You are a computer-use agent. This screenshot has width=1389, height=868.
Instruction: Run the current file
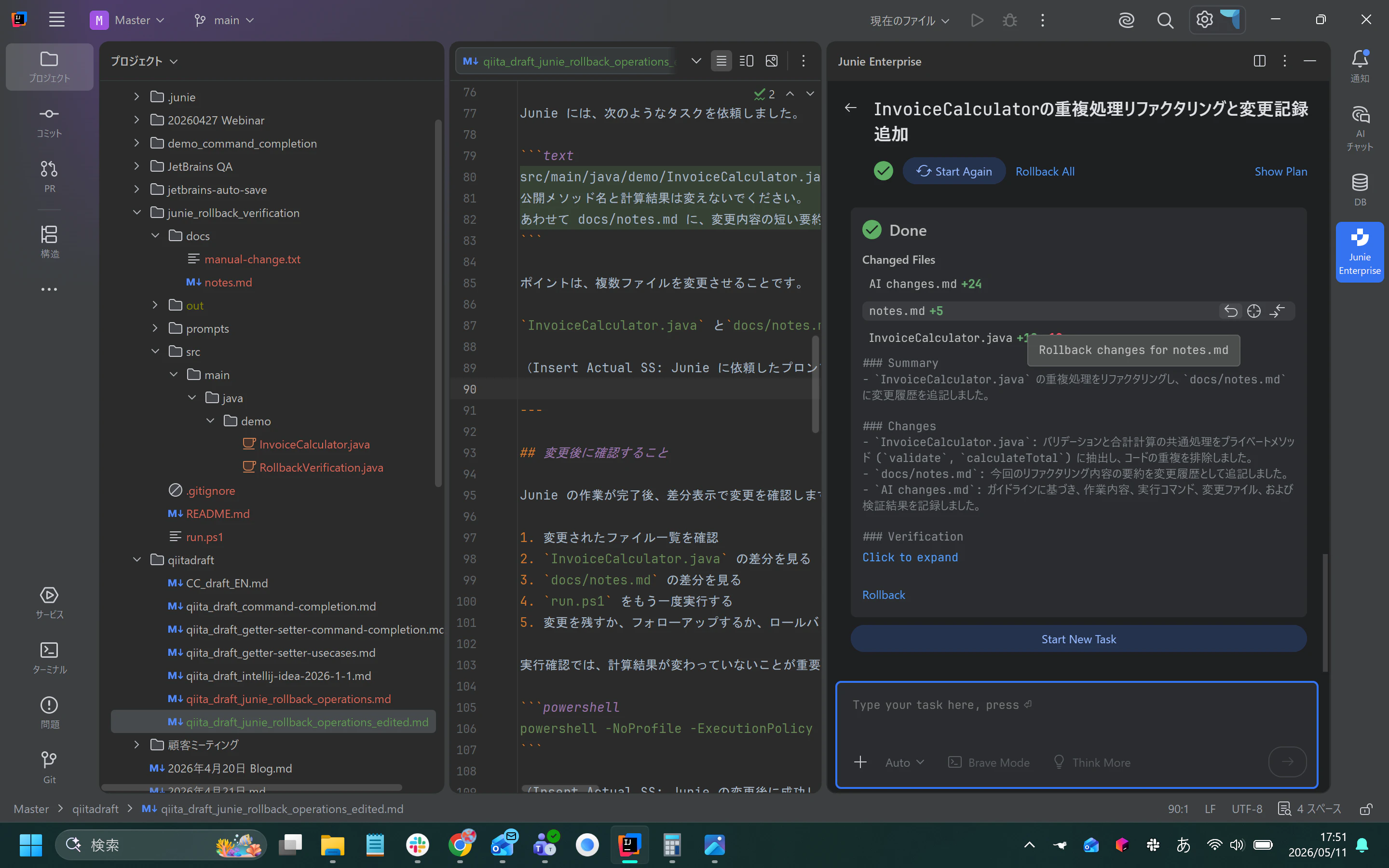pyautogui.click(x=977, y=21)
